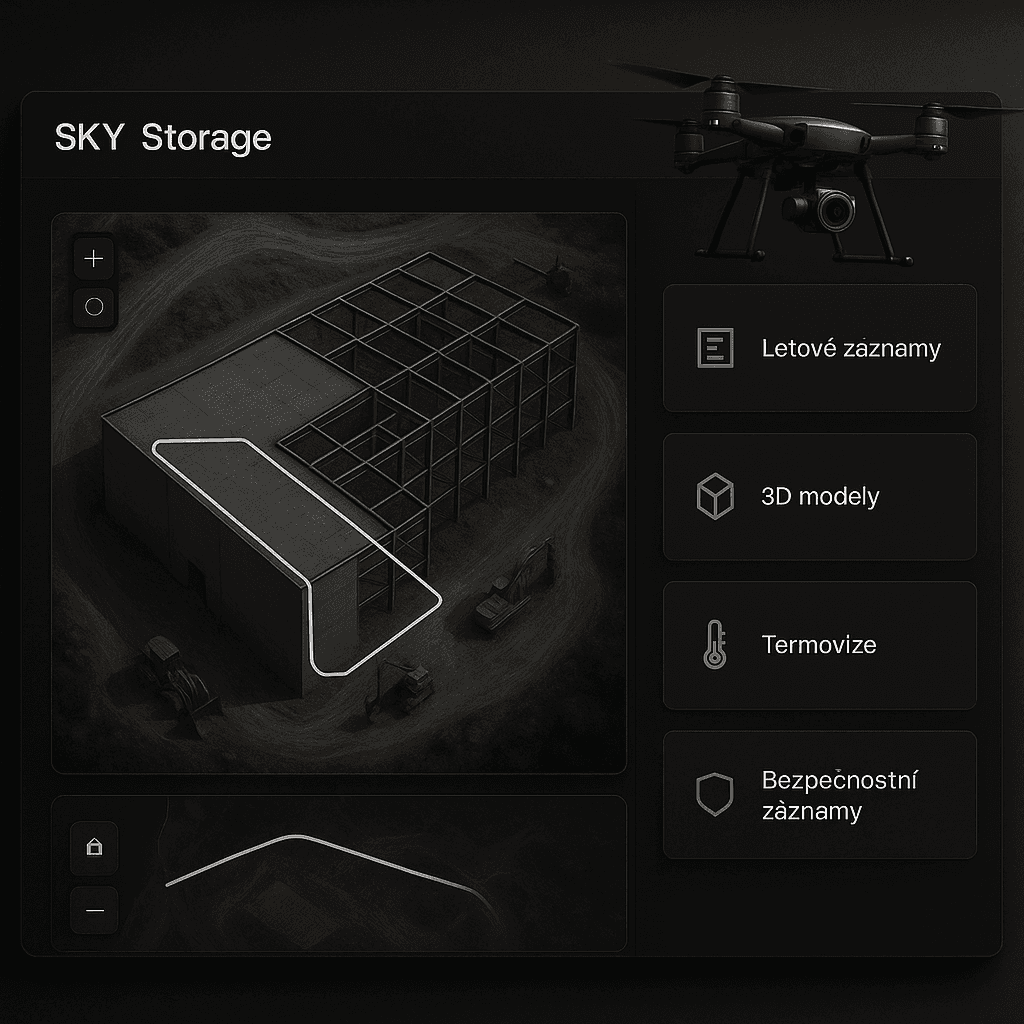Screen dimensions: 1024x1024
Task: Click the 3D cube icon
Action: point(715,496)
